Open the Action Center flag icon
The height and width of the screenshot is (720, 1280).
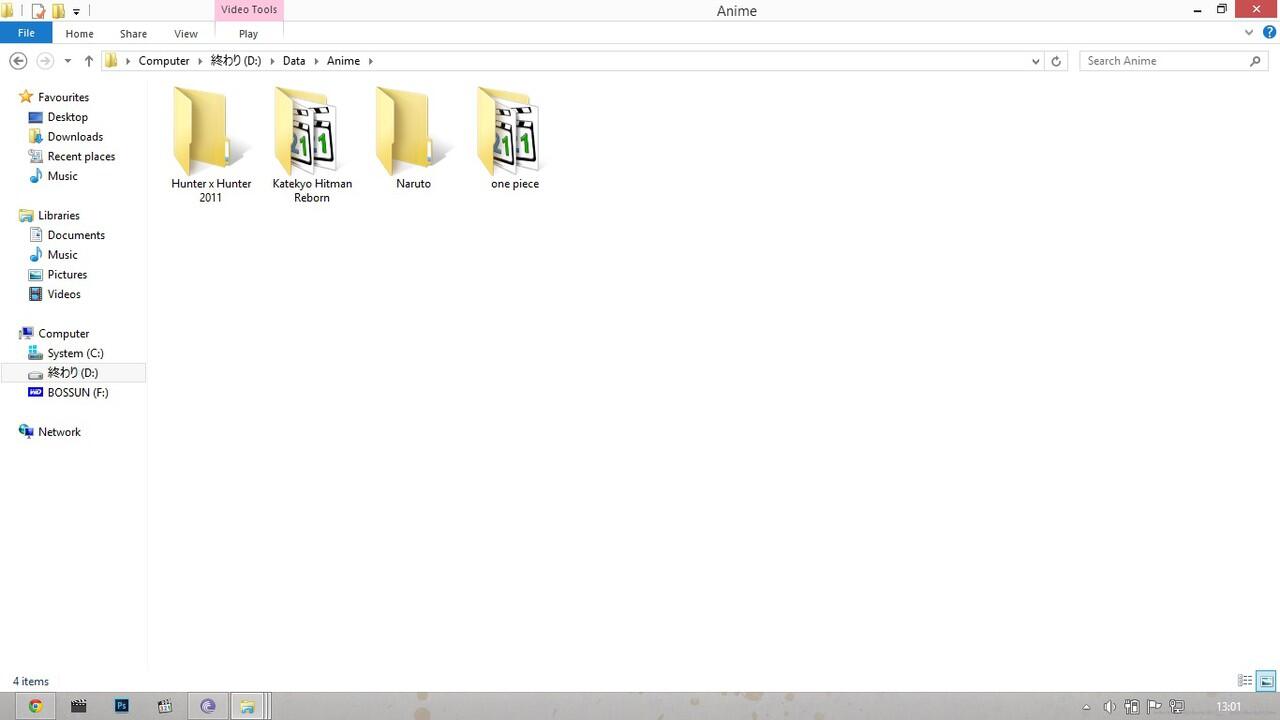coord(1155,707)
